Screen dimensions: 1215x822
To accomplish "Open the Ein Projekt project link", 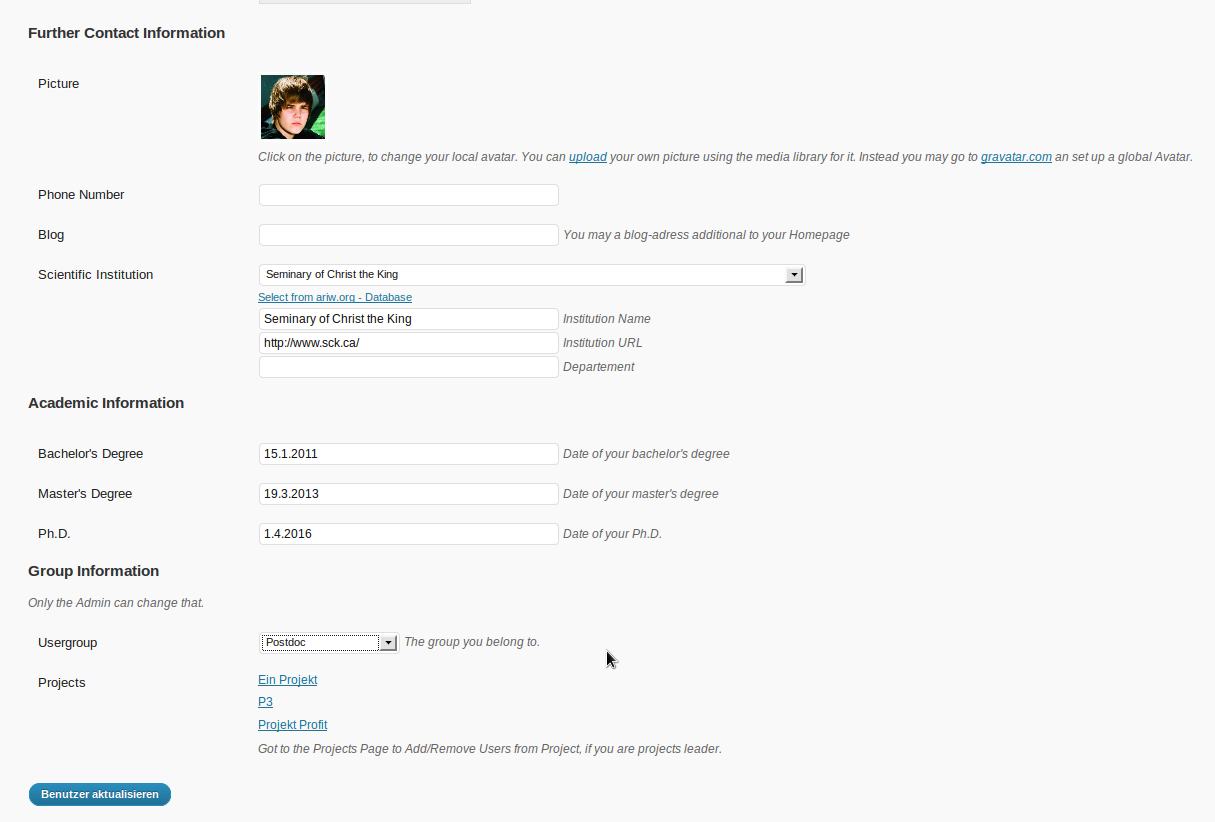I will (288, 680).
